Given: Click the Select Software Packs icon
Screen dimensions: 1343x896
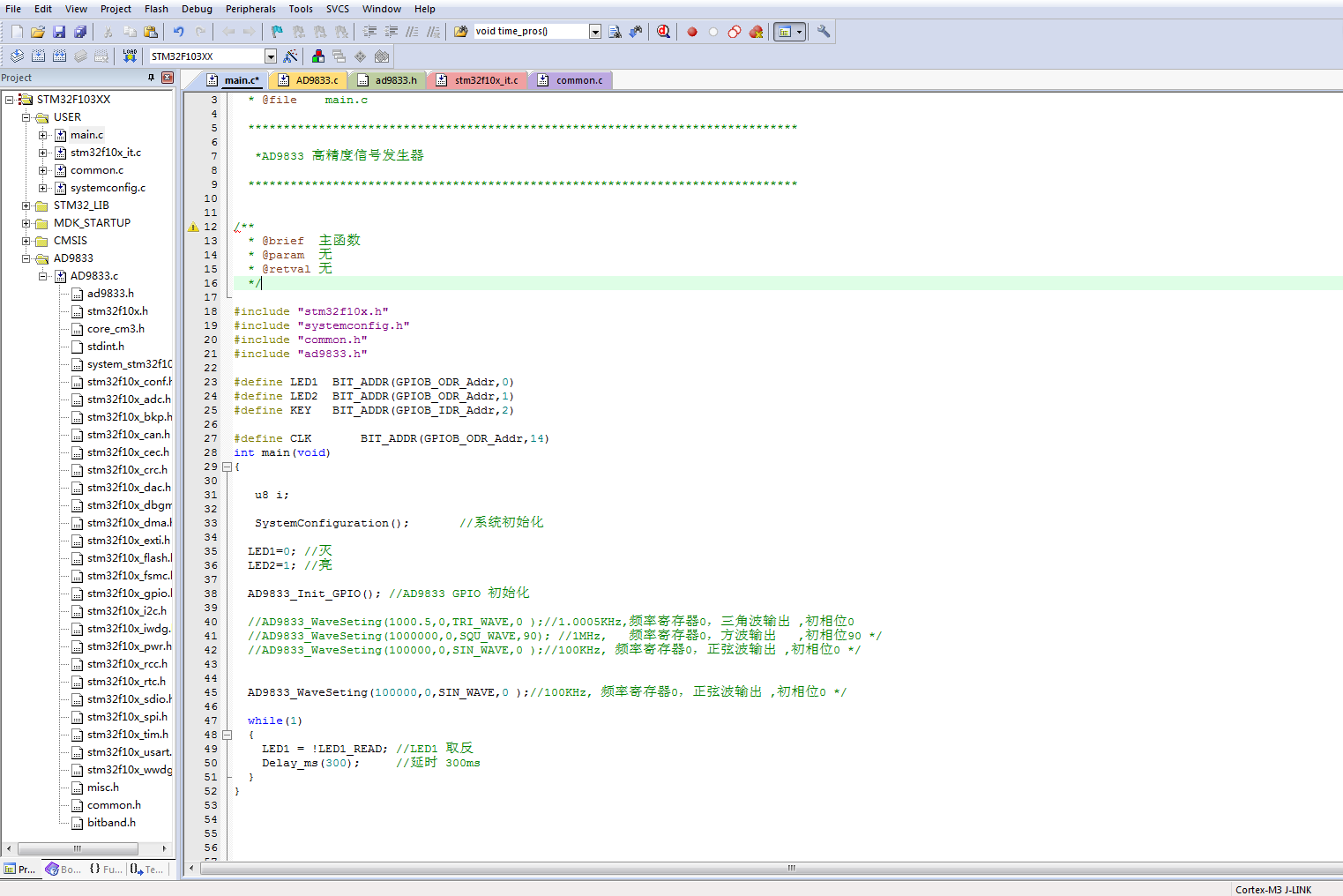Looking at the screenshot, I should [382, 56].
